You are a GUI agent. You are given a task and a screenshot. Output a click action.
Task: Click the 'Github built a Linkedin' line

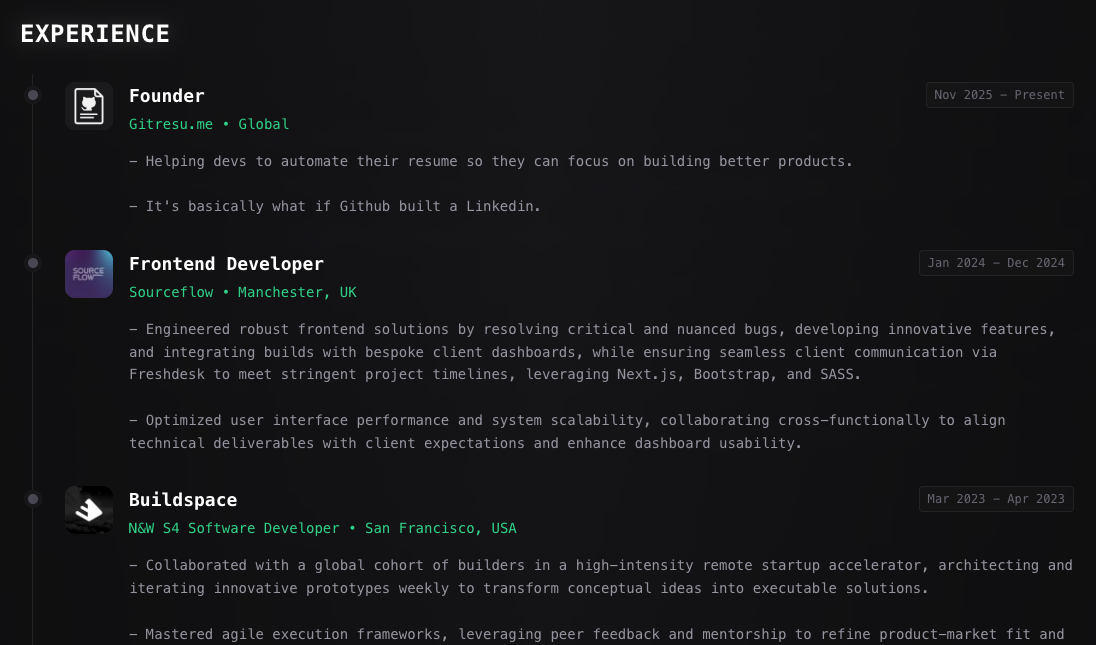pyautogui.click(x=335, y=206)
